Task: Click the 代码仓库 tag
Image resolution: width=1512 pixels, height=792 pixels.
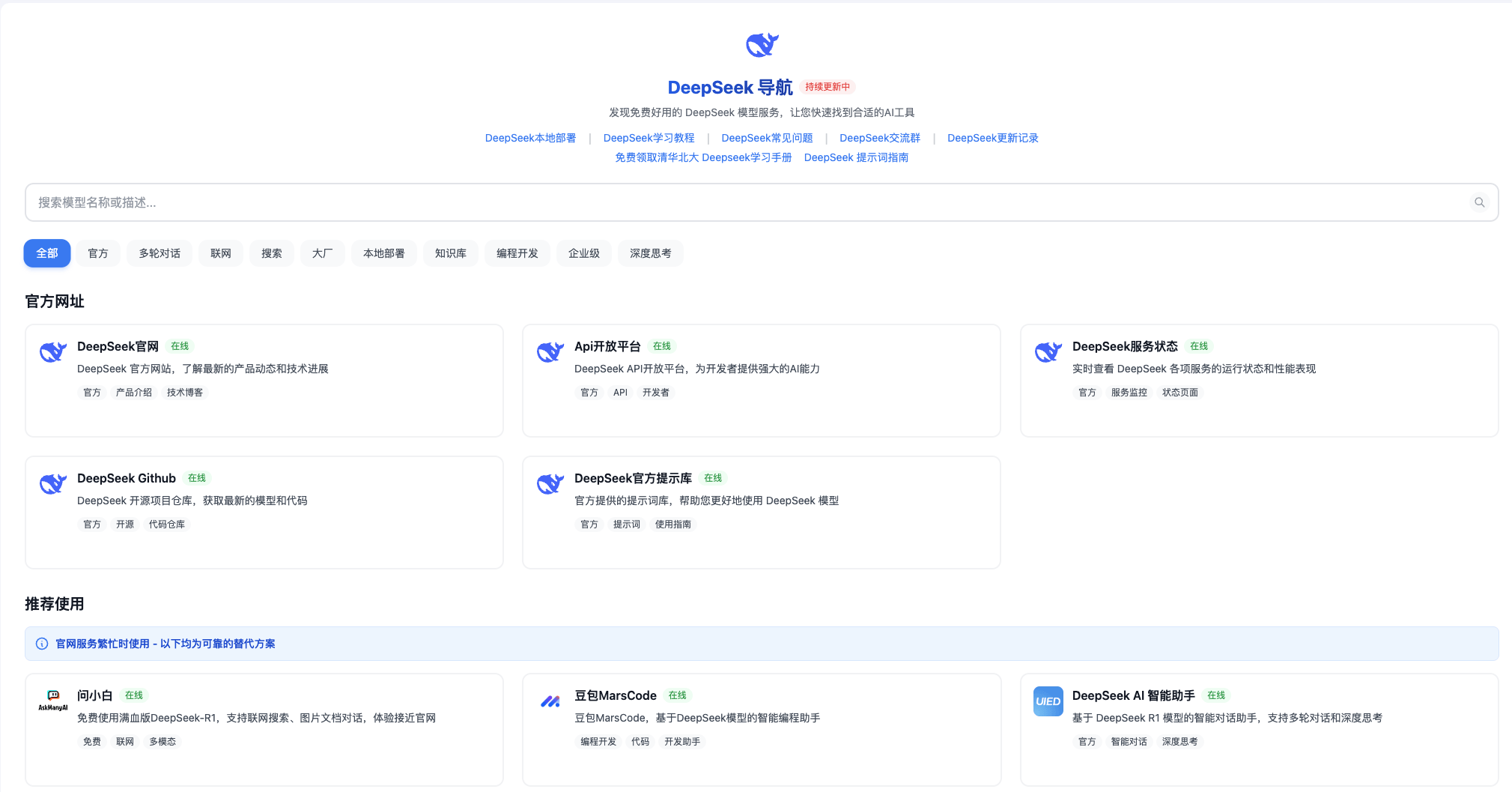Action: point(167,525)
